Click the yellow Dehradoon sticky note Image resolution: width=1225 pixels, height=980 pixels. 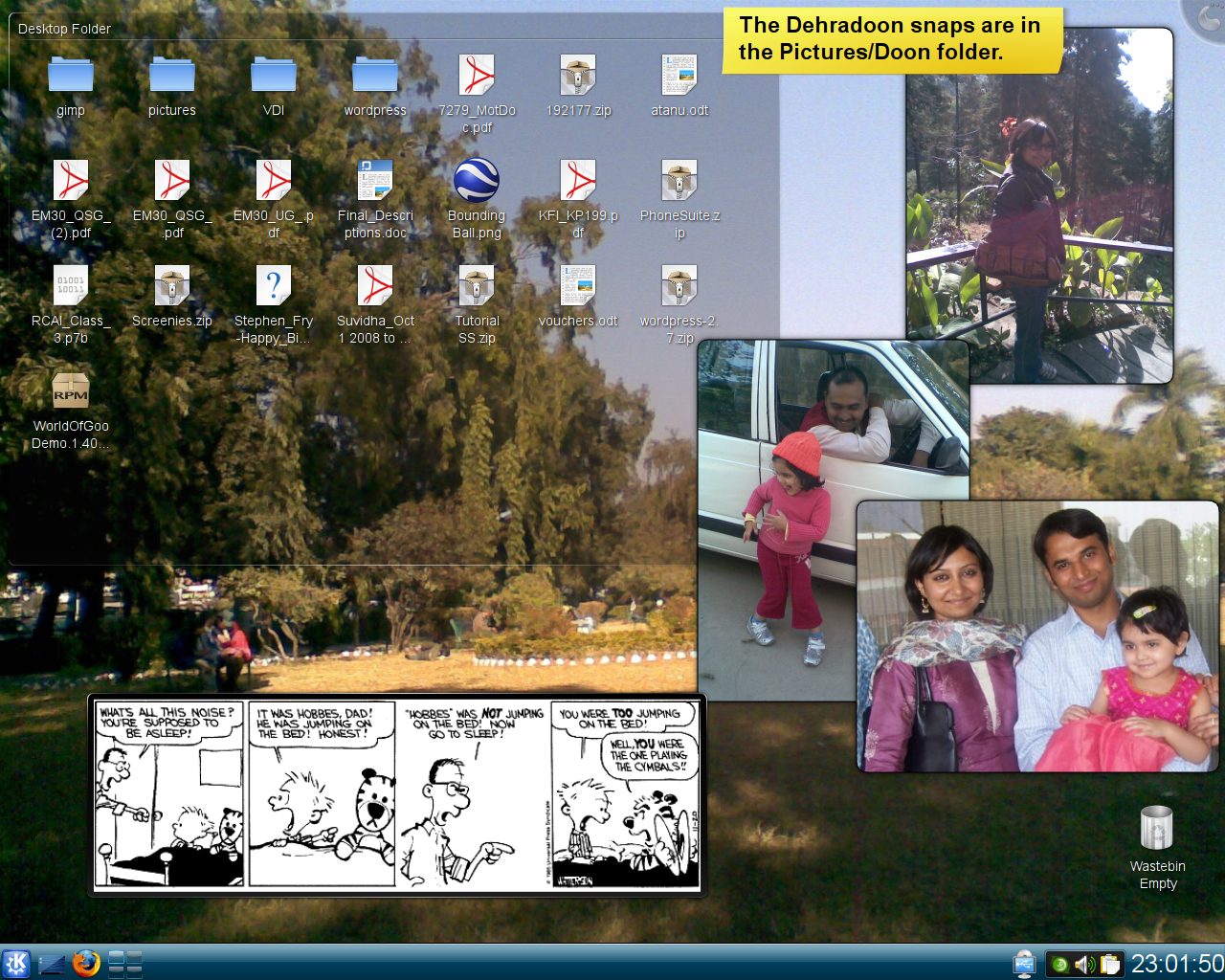(890, 39)
